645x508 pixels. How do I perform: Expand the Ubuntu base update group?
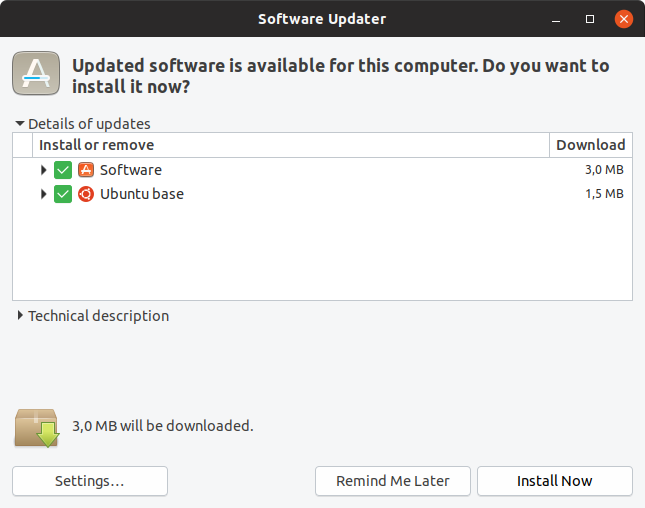click(44, 194)
